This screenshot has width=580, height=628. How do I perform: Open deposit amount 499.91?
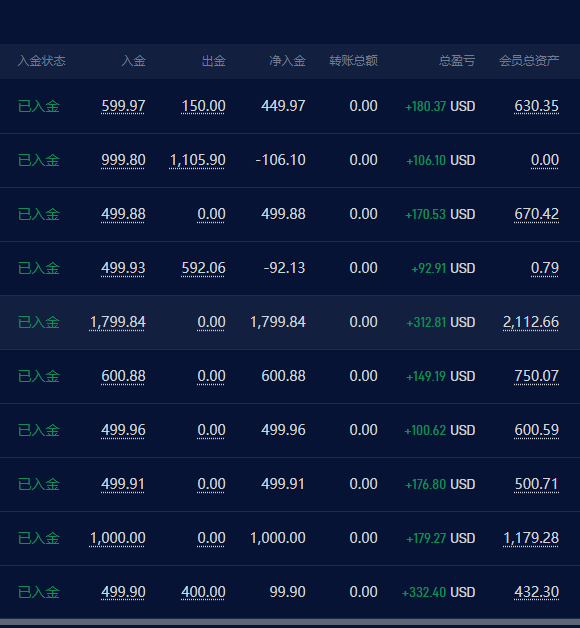[x=123, y=485]
